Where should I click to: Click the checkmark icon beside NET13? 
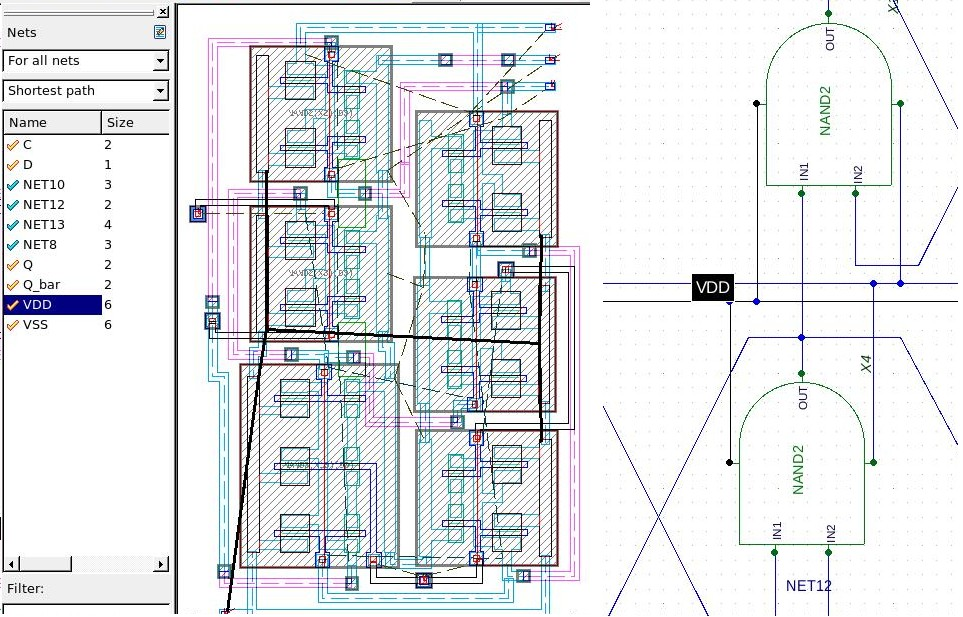pos(13,225)
